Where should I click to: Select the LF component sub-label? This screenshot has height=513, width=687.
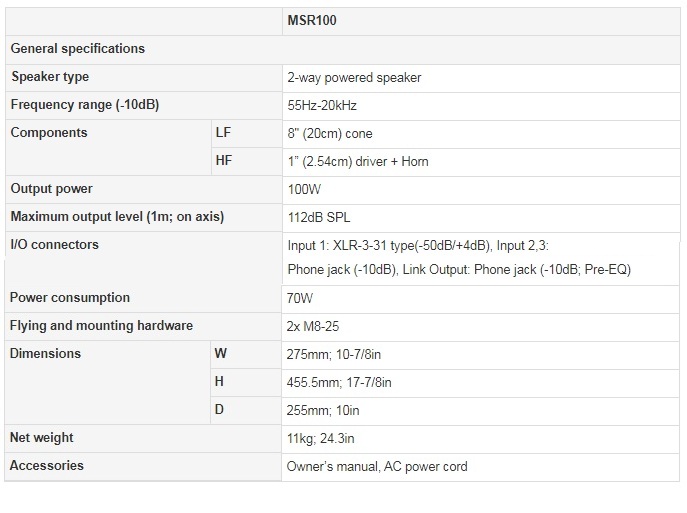[x=223, y=132]
